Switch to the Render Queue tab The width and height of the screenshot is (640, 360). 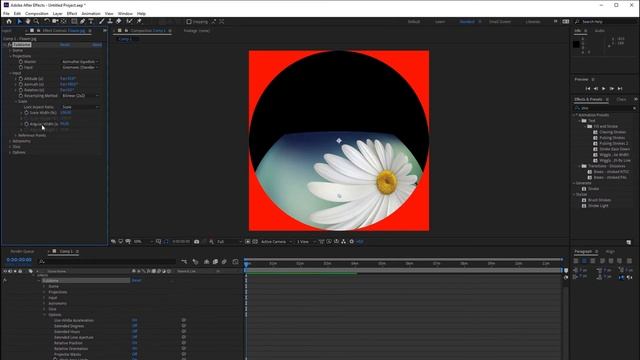pyautogui.click(x=22, y=251)
